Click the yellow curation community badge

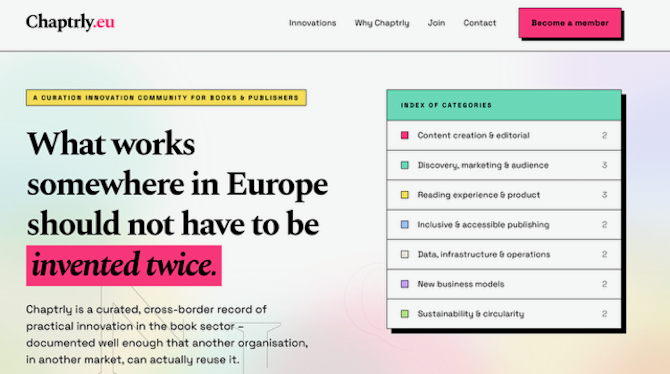pos(166,98)
